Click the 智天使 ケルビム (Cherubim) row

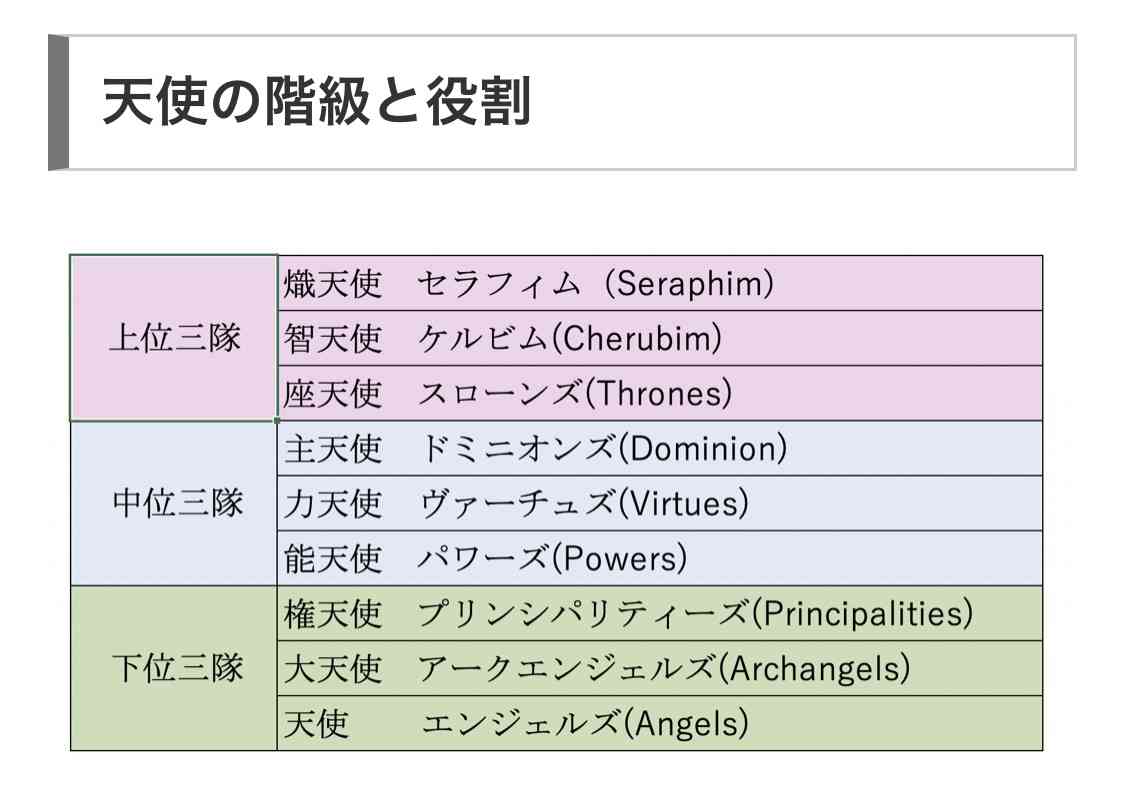[660, 339]
